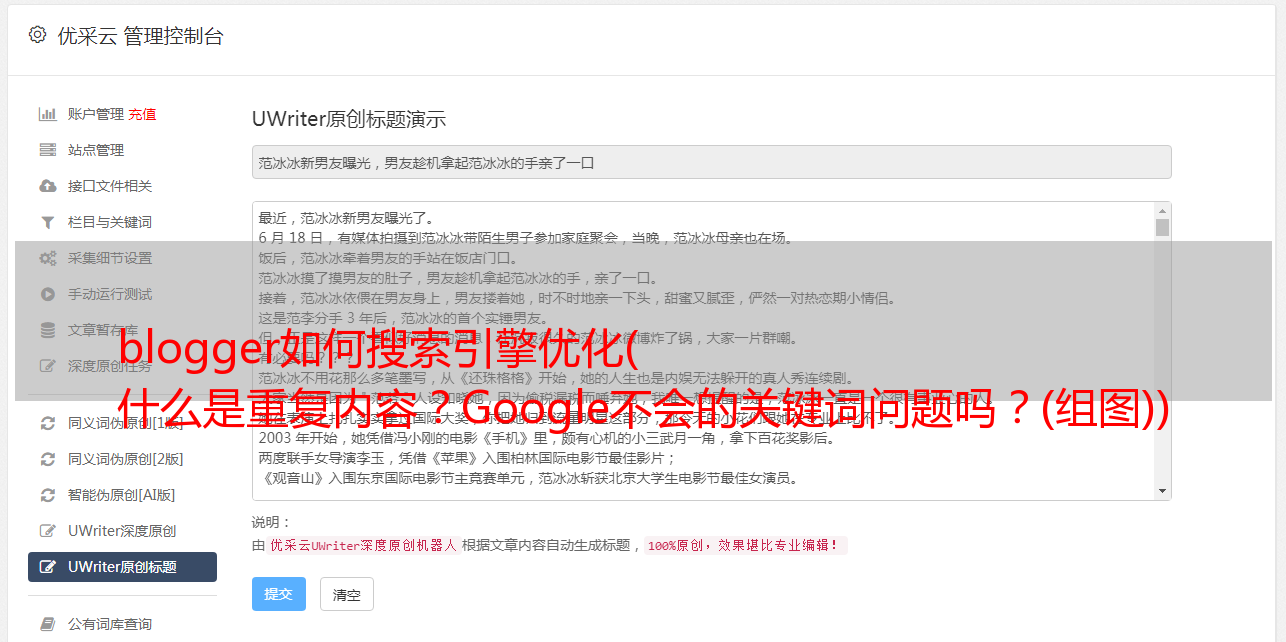Viewport: 1286px width, 642px height.
Task: Click the cloud upload icon for 接口文件相关
Action: (x=47, y=186)
